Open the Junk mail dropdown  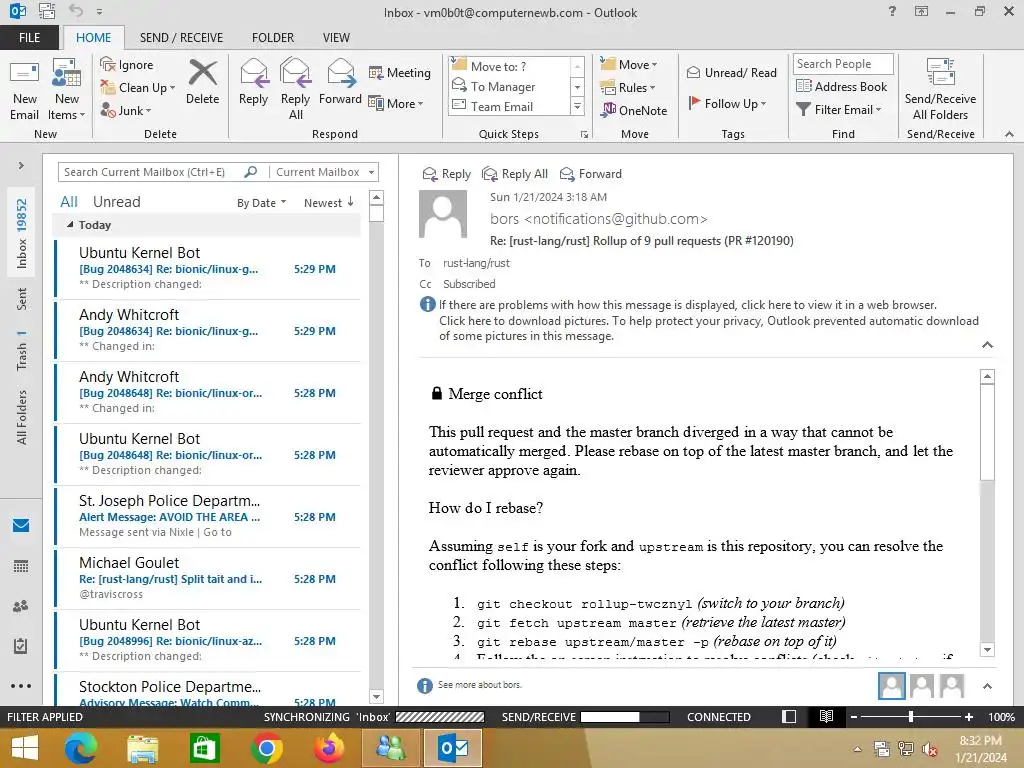tap(126, 110)
